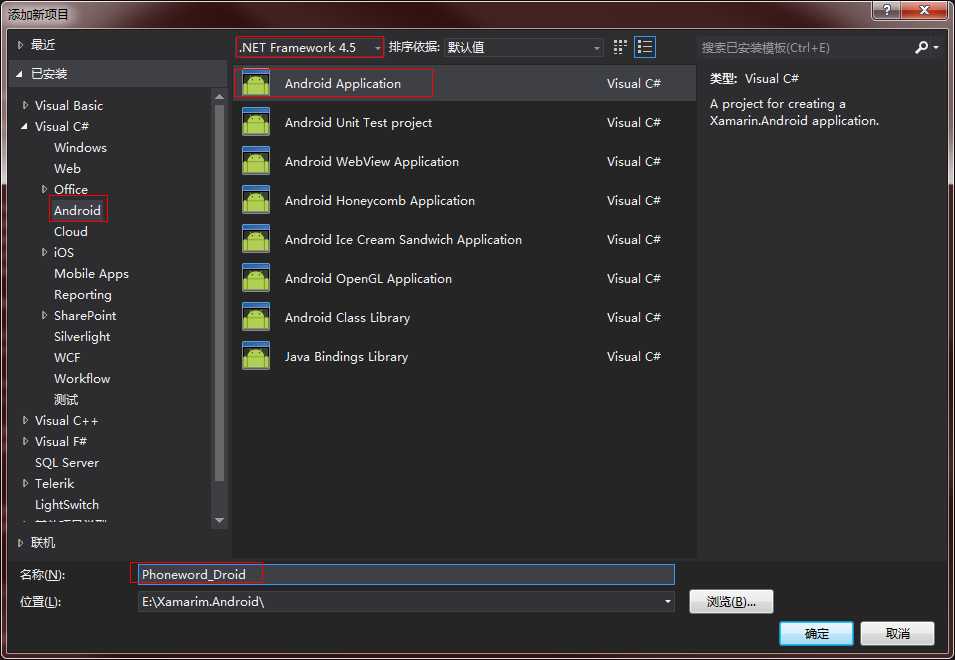The image size is (955, 660).
Task: Expand the Visual Basic node
Action: pos(25,105)
